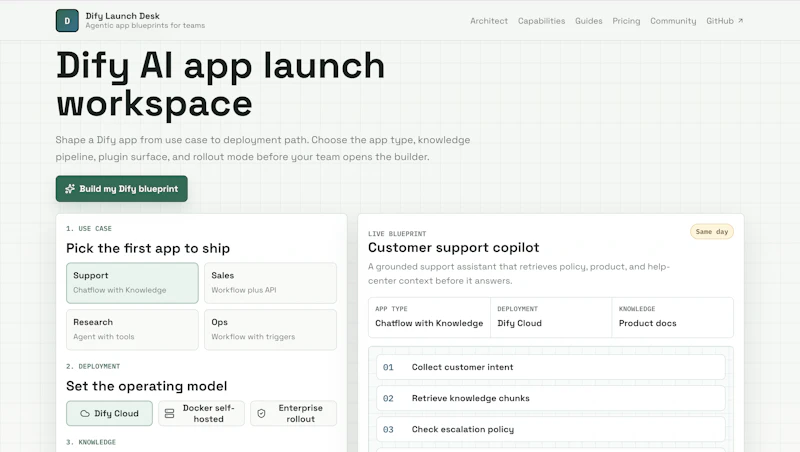
Task: Click the App Type Chatflow with Knowledge cell
Action: pos(429,317)
